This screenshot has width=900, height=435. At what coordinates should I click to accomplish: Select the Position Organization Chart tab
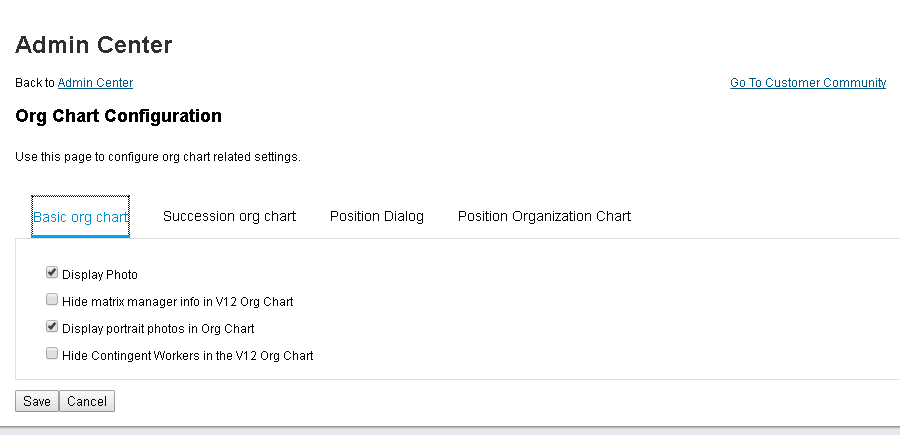click(544, 216)
